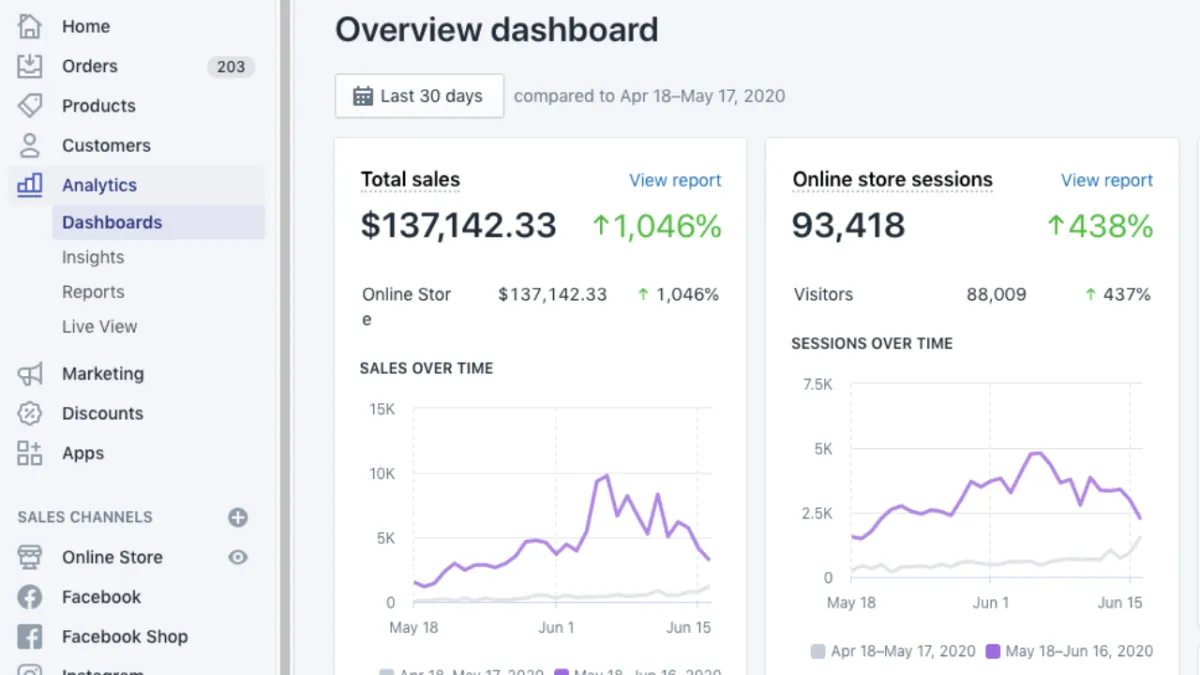
Task: Open the Last 30 days date picker
Action: [x=419, y=96]
